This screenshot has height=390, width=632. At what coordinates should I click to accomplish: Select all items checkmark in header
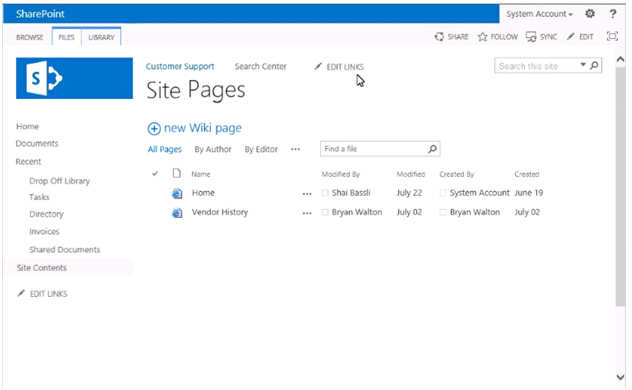pyautogui.click(x=155, y=174)
